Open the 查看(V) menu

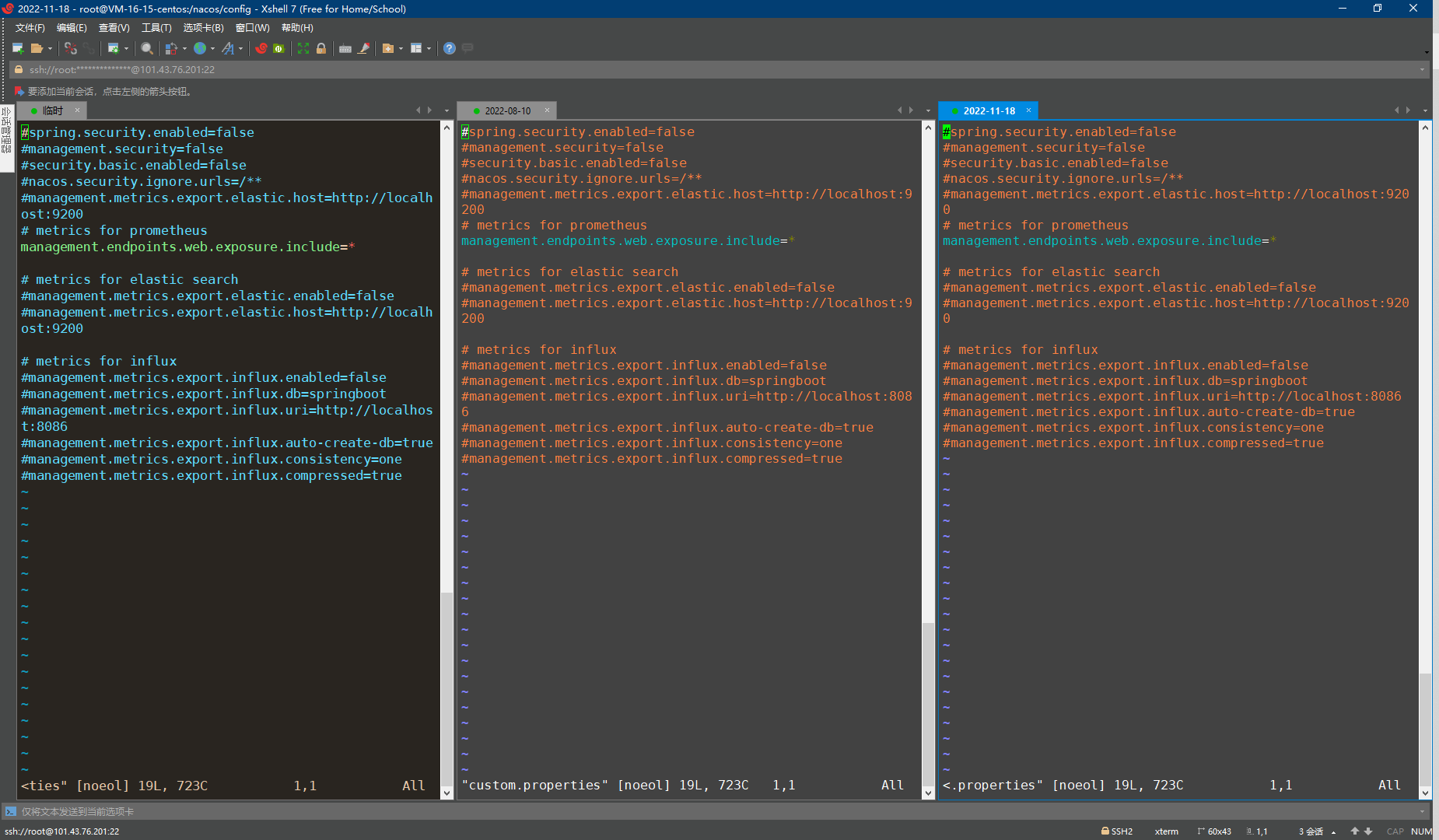pos(114,28)
